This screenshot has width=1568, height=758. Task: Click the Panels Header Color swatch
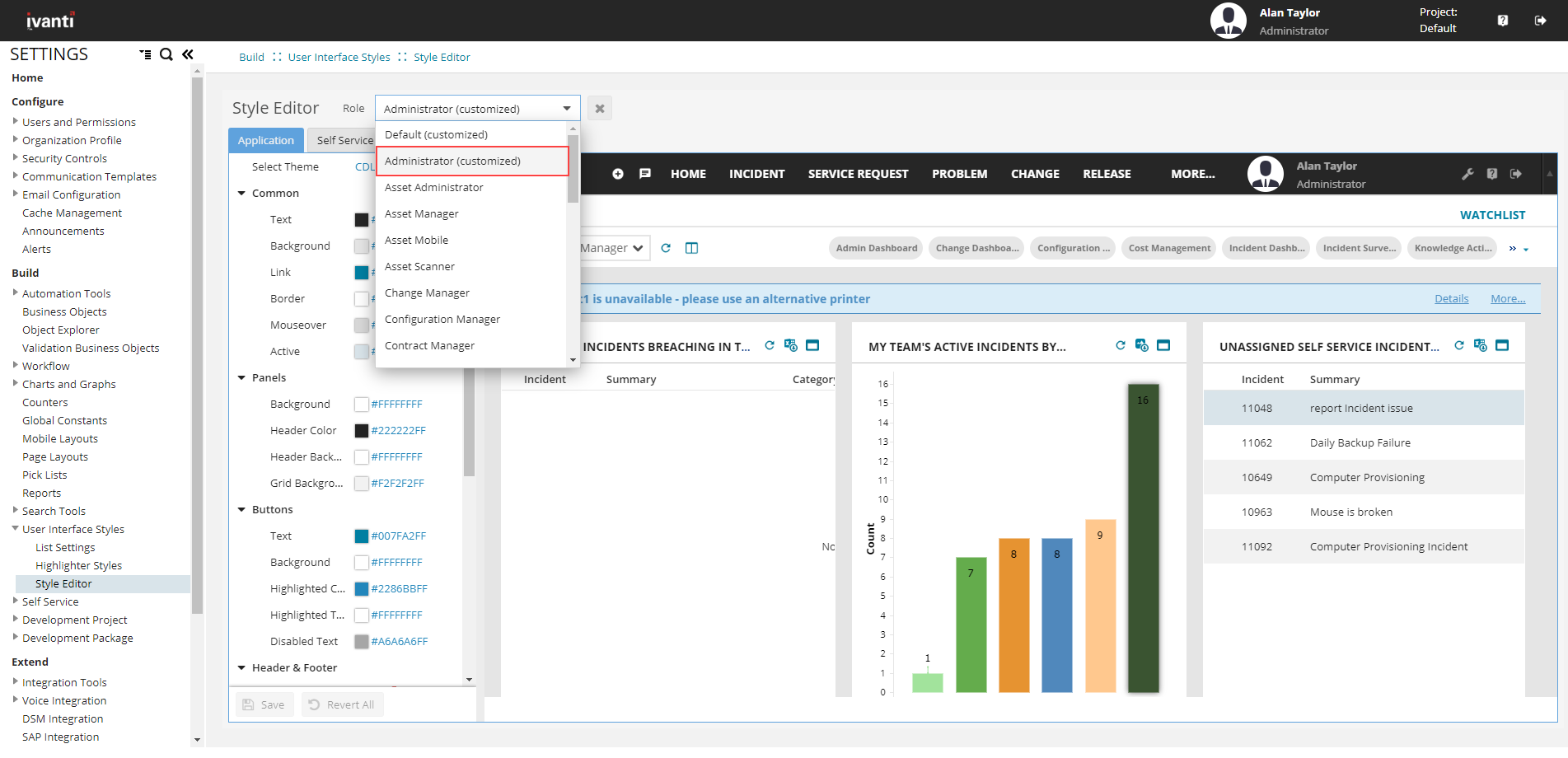361,431
